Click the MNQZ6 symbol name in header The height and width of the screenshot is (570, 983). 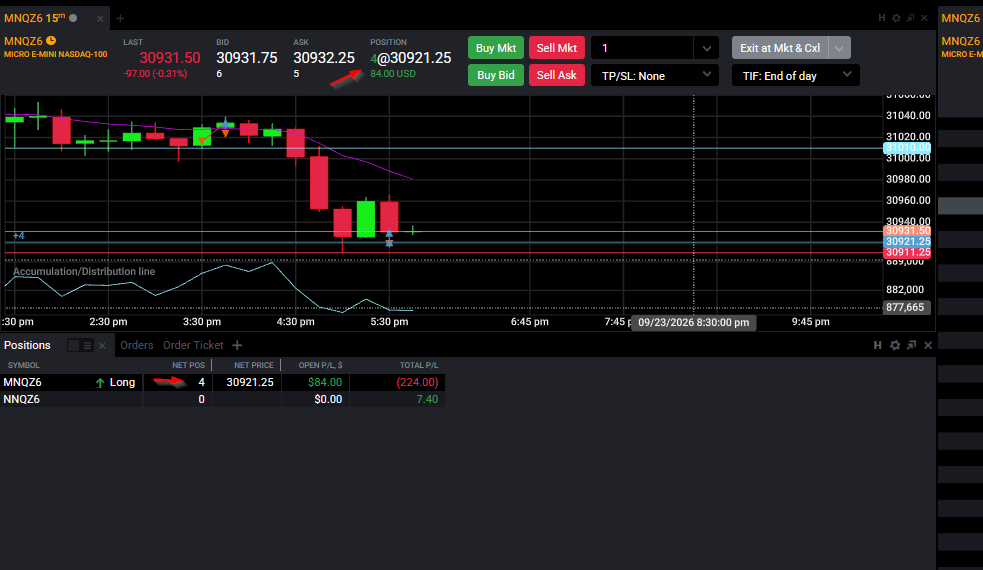point(23,41)
